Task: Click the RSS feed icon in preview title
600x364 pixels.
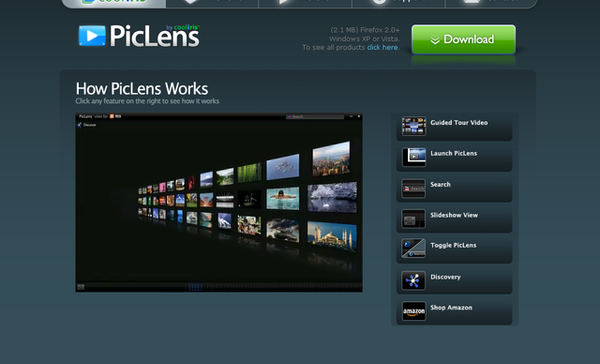Action: 112,116
